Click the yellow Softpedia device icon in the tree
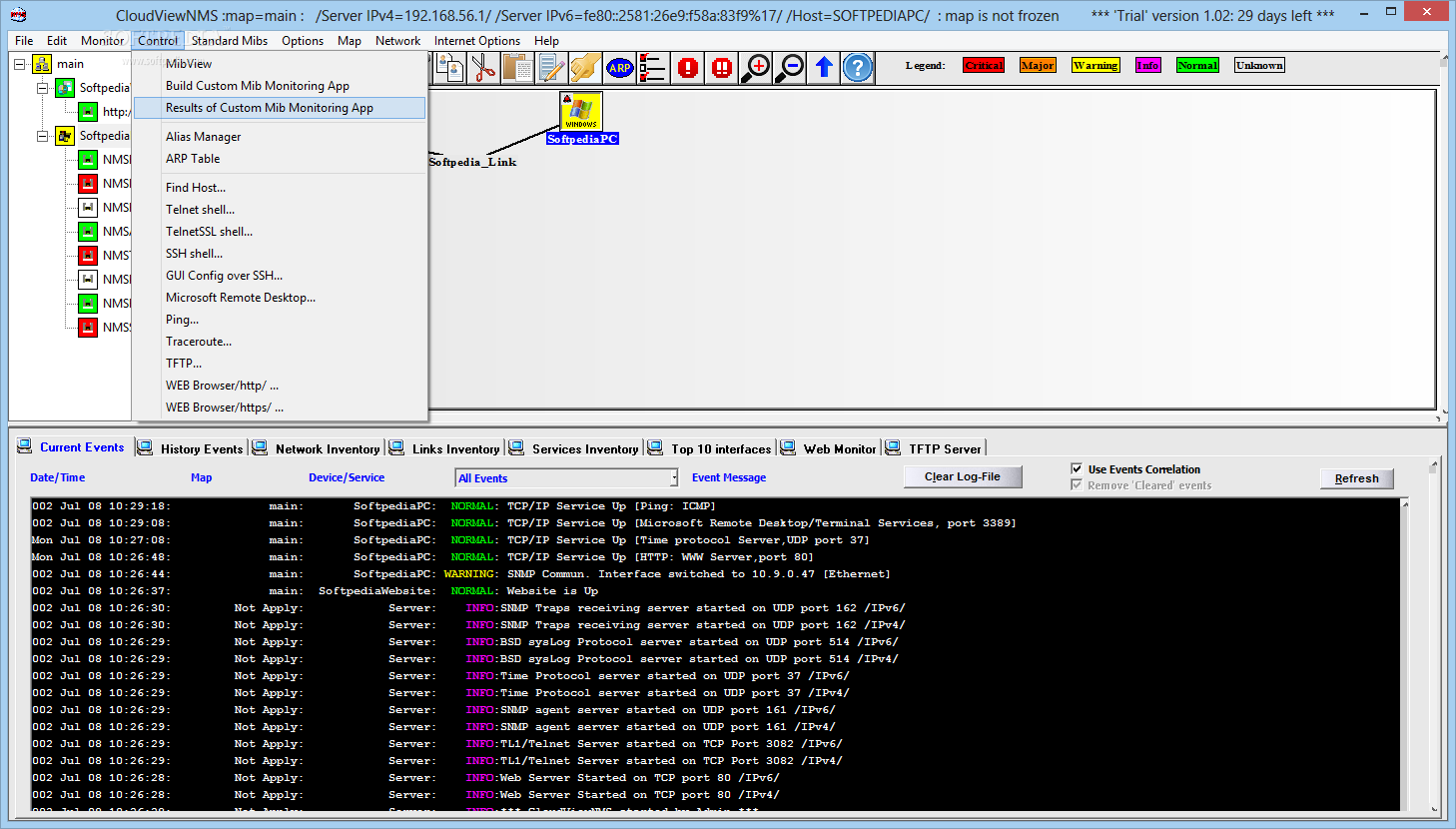Viewport: 1456px width, 829px height. pyautogui.click(x=65, y=136)
